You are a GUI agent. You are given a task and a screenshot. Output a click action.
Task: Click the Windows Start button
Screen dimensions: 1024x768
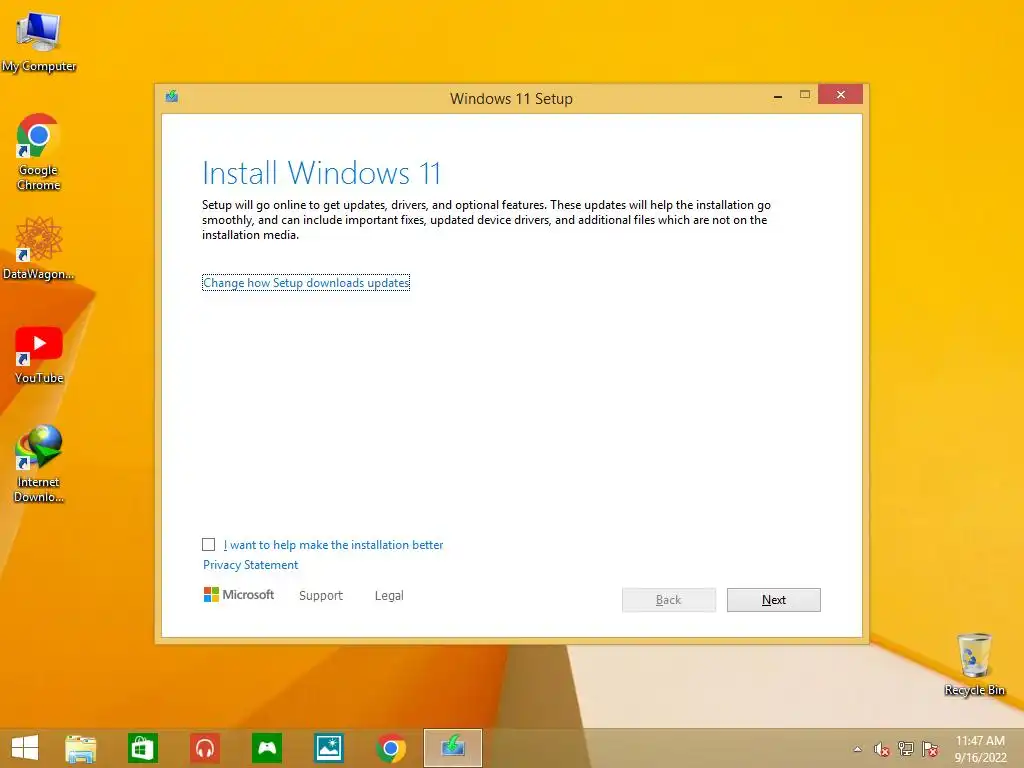[x=25, y=748]
